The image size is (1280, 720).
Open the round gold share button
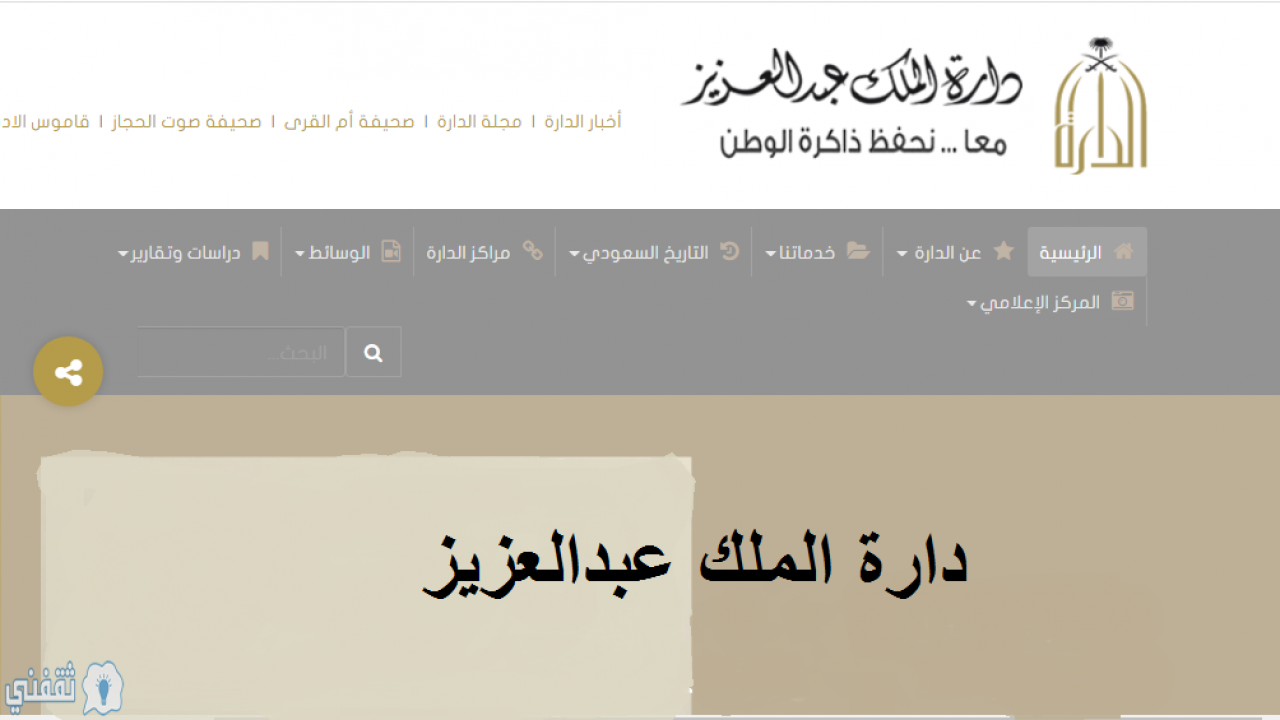(x=68, y=372)
